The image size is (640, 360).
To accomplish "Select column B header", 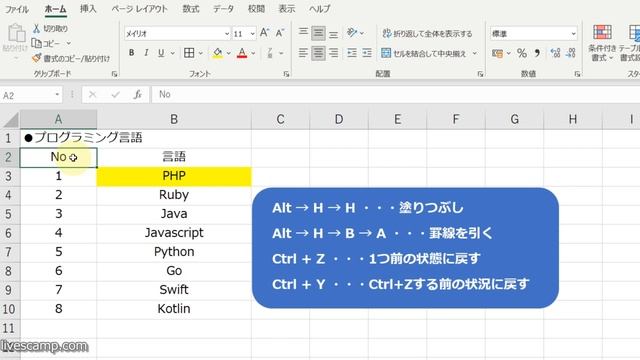I will click(x=174, y=119).
